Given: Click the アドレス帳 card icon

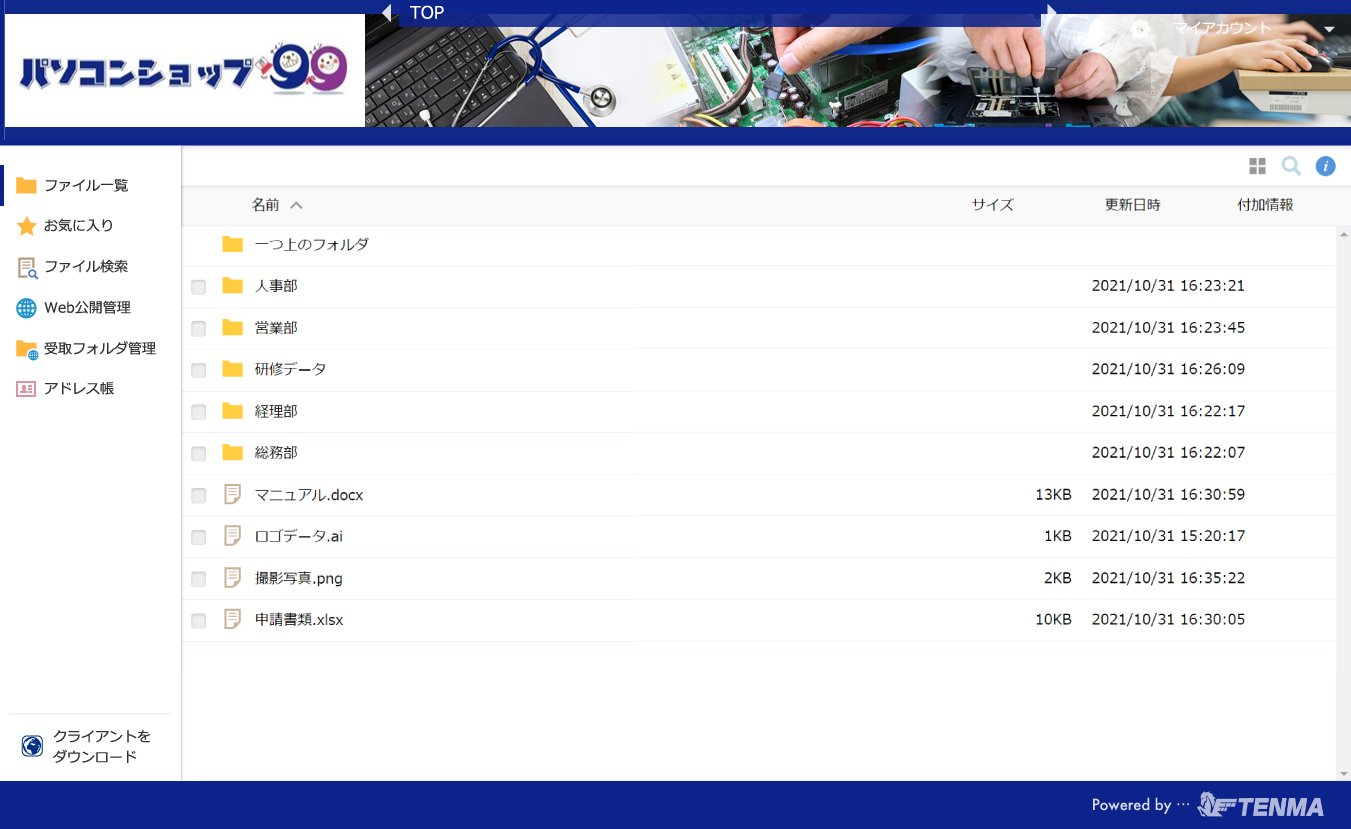Looking at the screenshot, I should 27,389.
